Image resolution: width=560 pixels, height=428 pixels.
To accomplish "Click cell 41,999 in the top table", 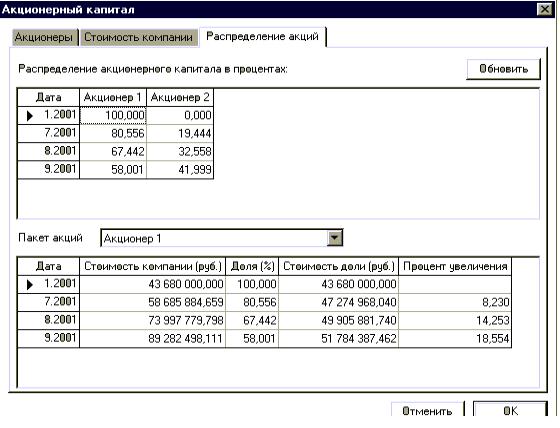I will pos(180,169).
